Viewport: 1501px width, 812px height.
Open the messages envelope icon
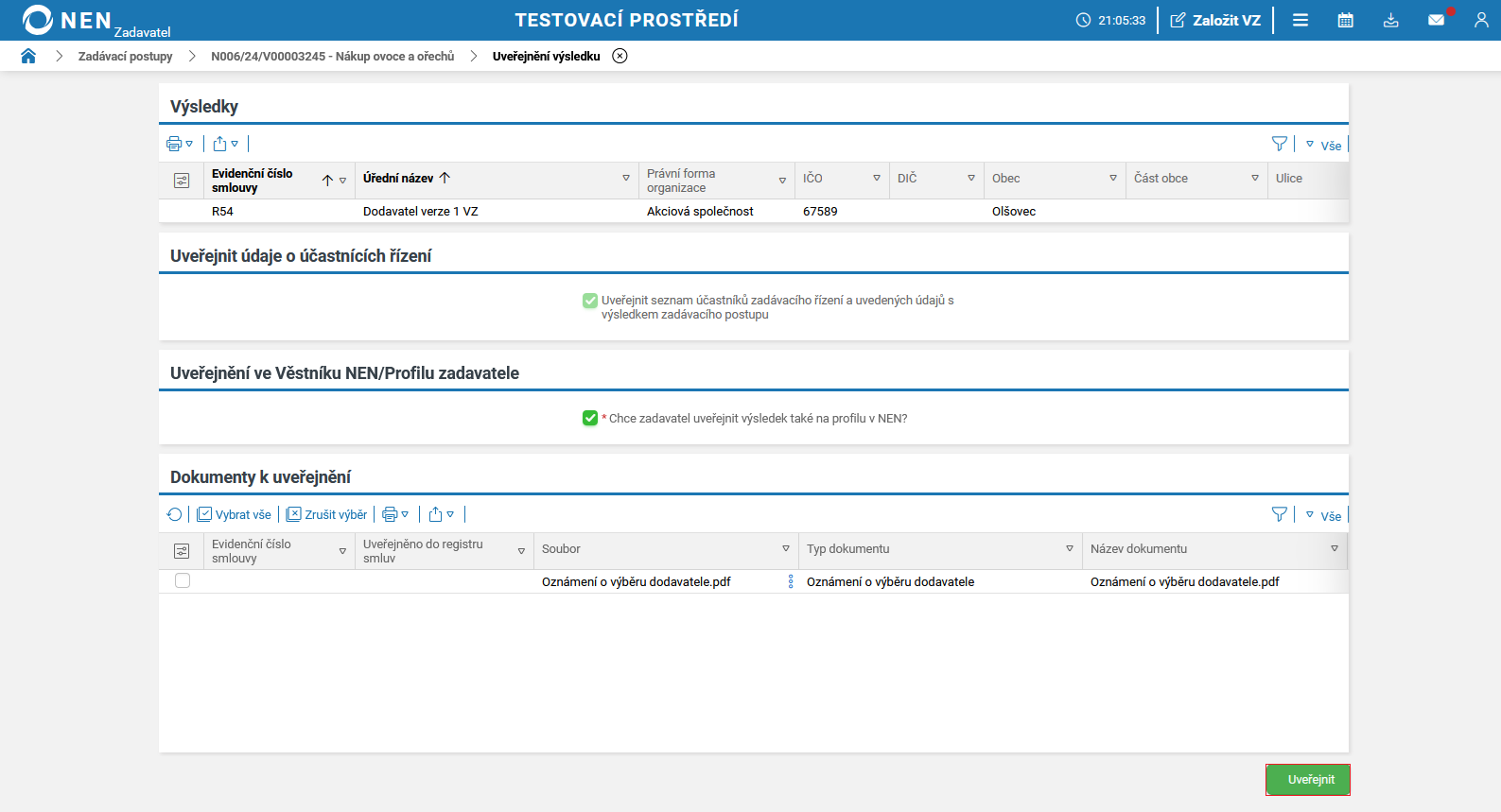[1436, 20]
